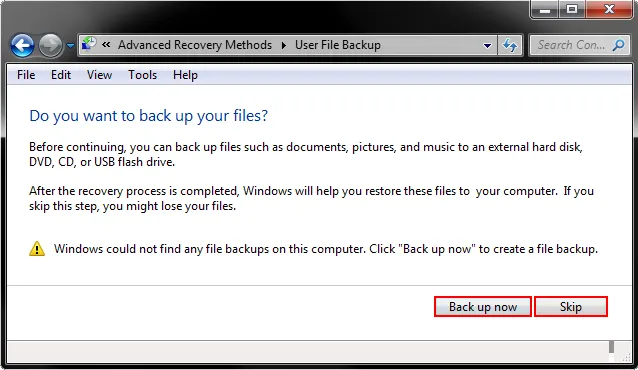The image size is (638, 370).
Task: Click the Control Panel icon in address bar
Action: click(x=89, y=44)
